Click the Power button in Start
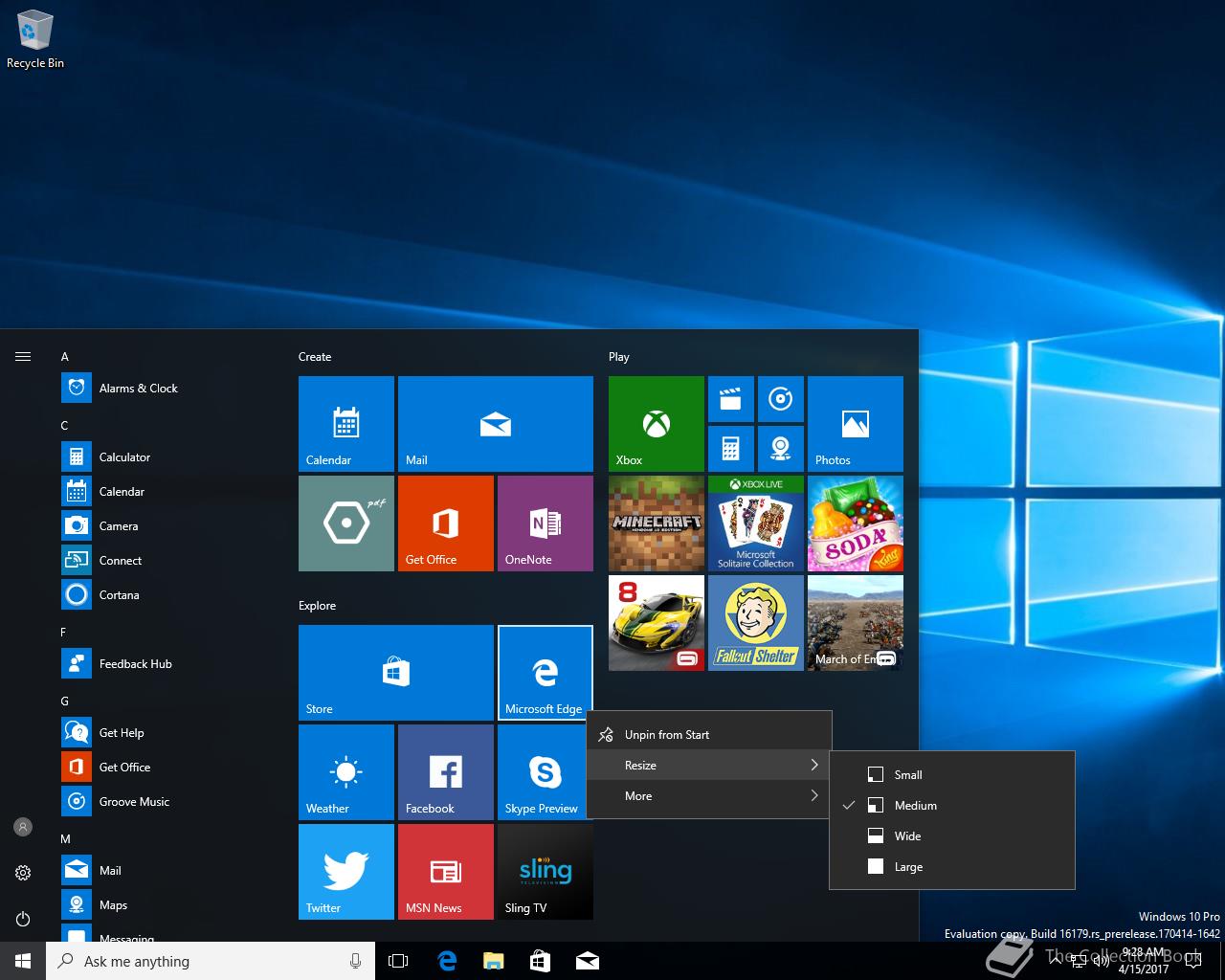Screen dimensions: 1225x980 (23, 919)
